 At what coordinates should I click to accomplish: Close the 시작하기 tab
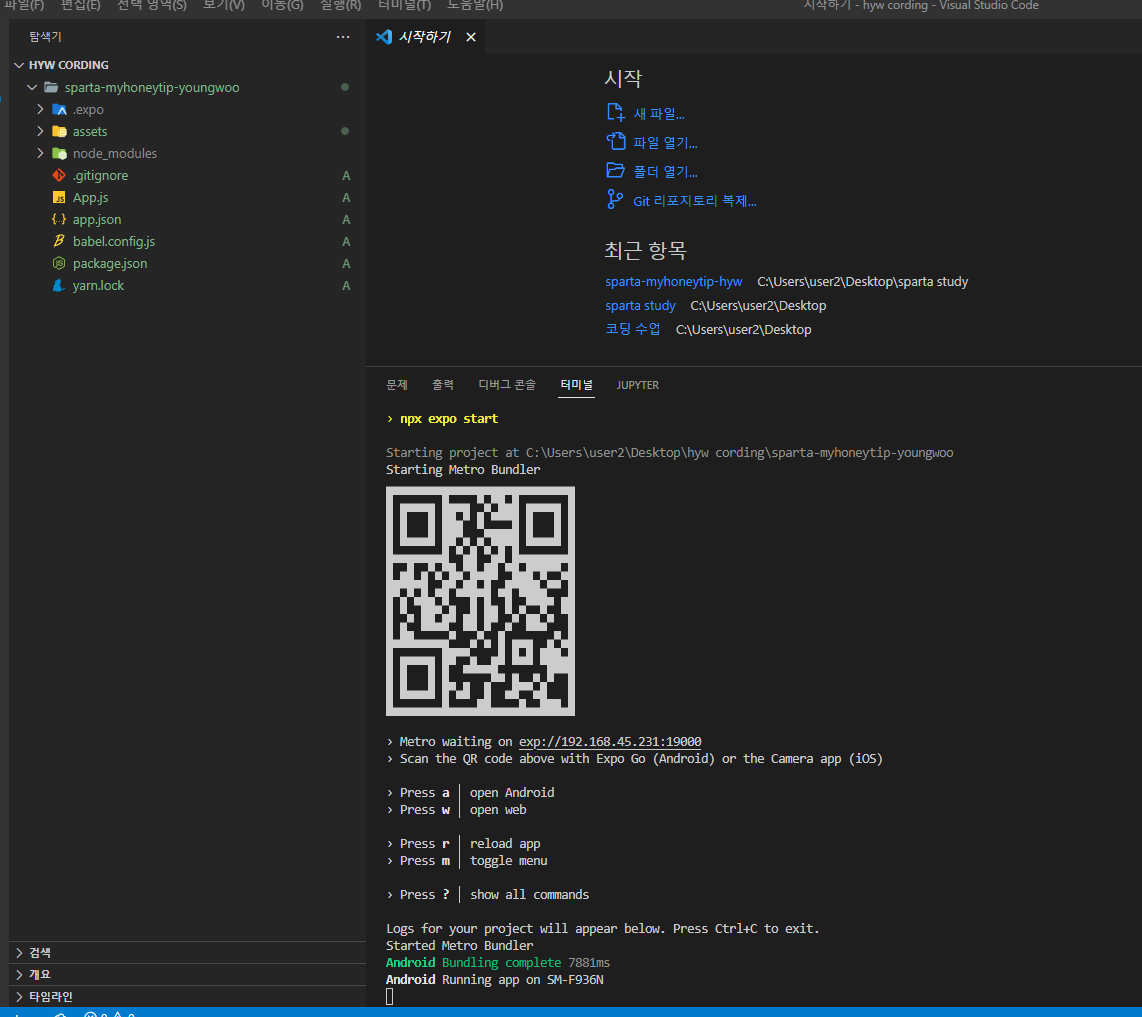pyautogui.click(x=471, y=37)
